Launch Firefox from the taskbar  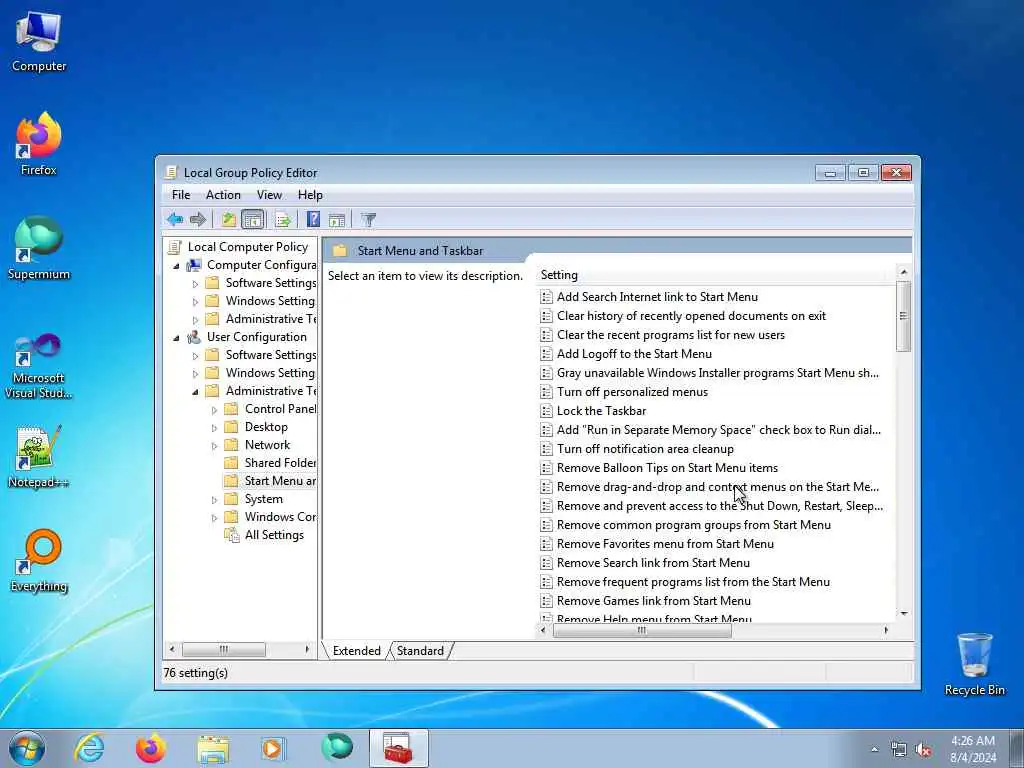coord(151,748)
